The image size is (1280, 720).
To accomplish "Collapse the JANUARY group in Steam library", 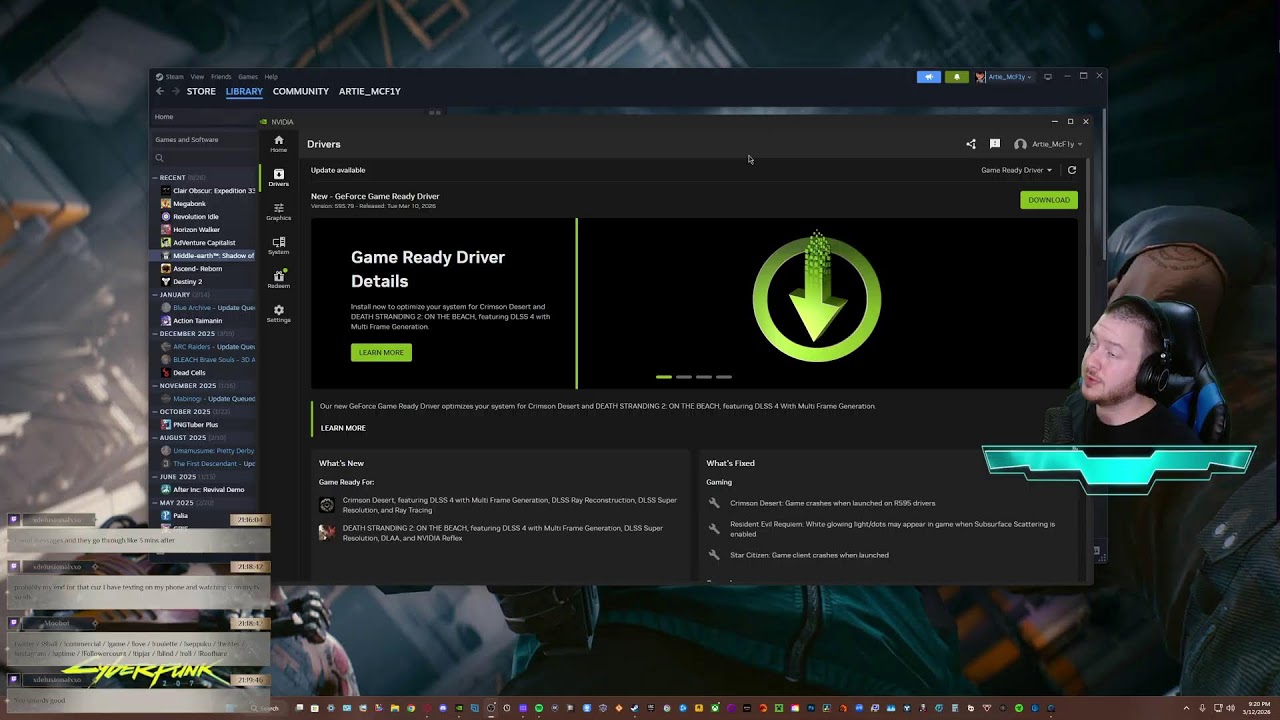I will pyautogui.click(x=155, y=295).
